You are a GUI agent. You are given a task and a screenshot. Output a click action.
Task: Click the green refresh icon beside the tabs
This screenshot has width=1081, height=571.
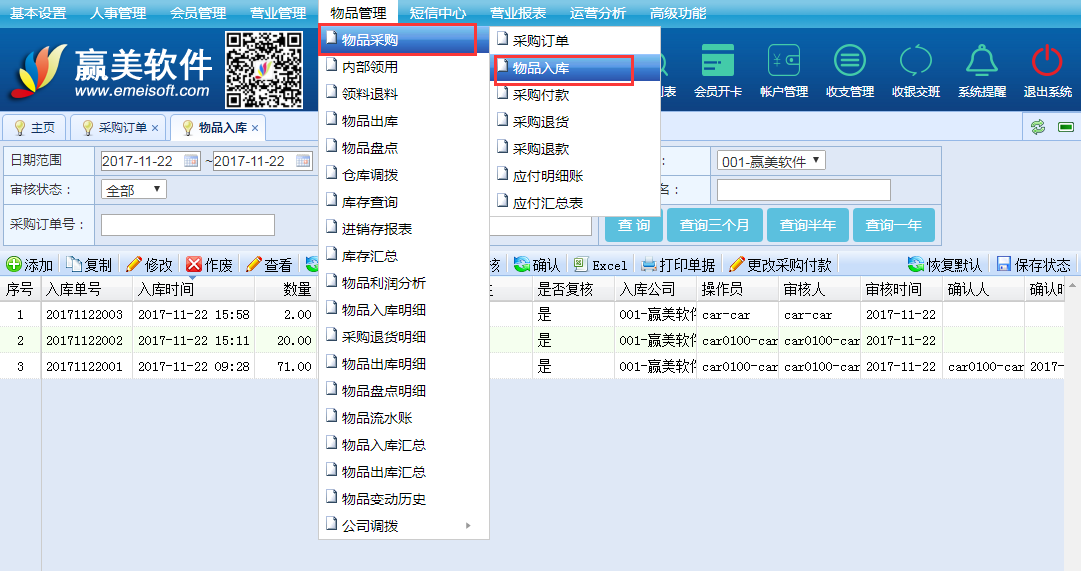pyautogui.click(x=1038, y=128)
